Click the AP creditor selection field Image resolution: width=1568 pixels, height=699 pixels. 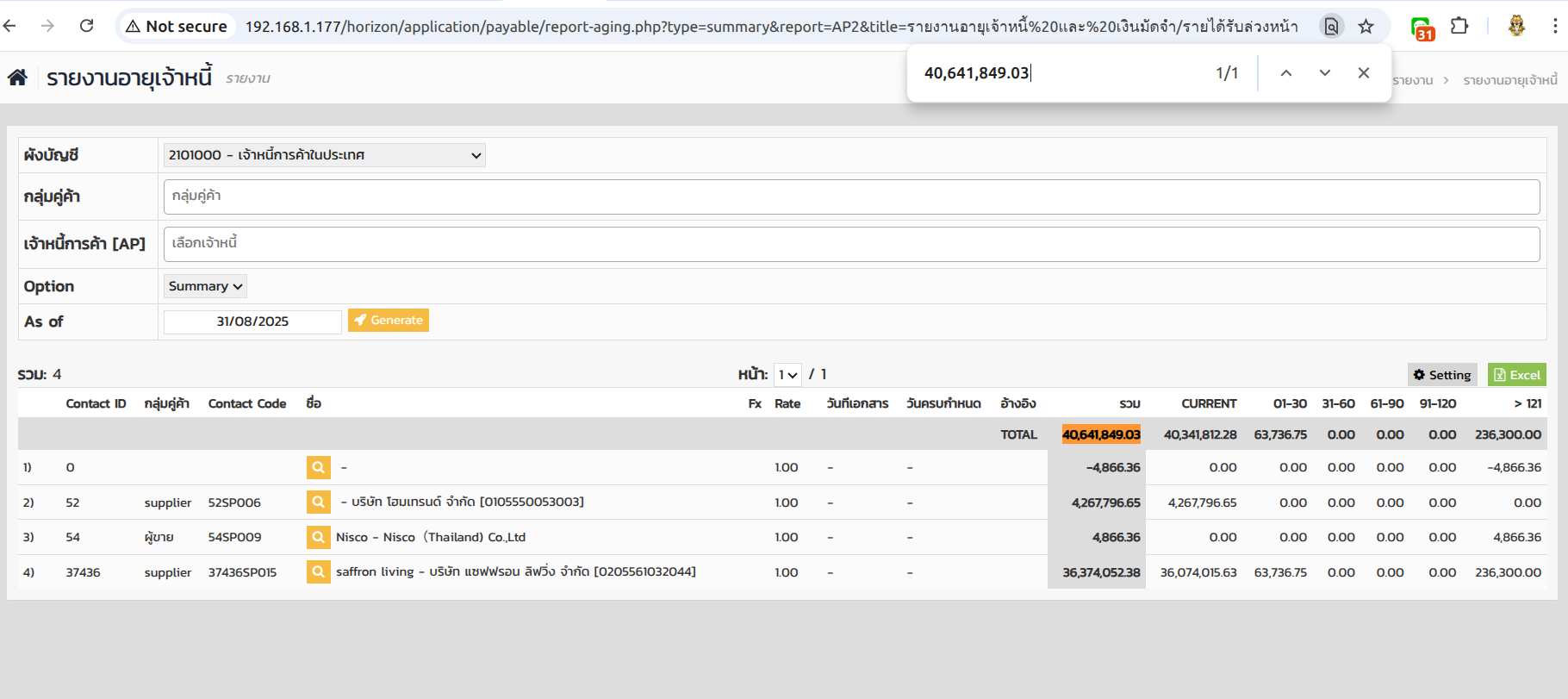coord(850,244)
